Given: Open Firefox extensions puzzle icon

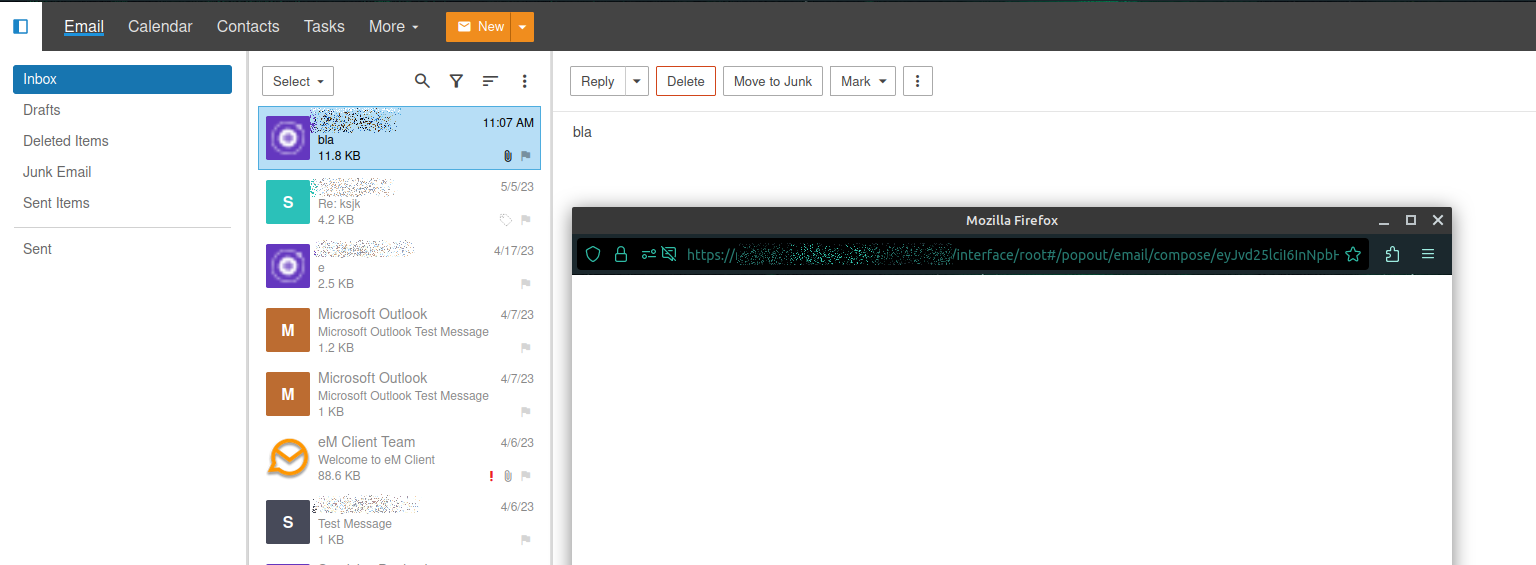Looking at the screenshot, I should 1392,255.
